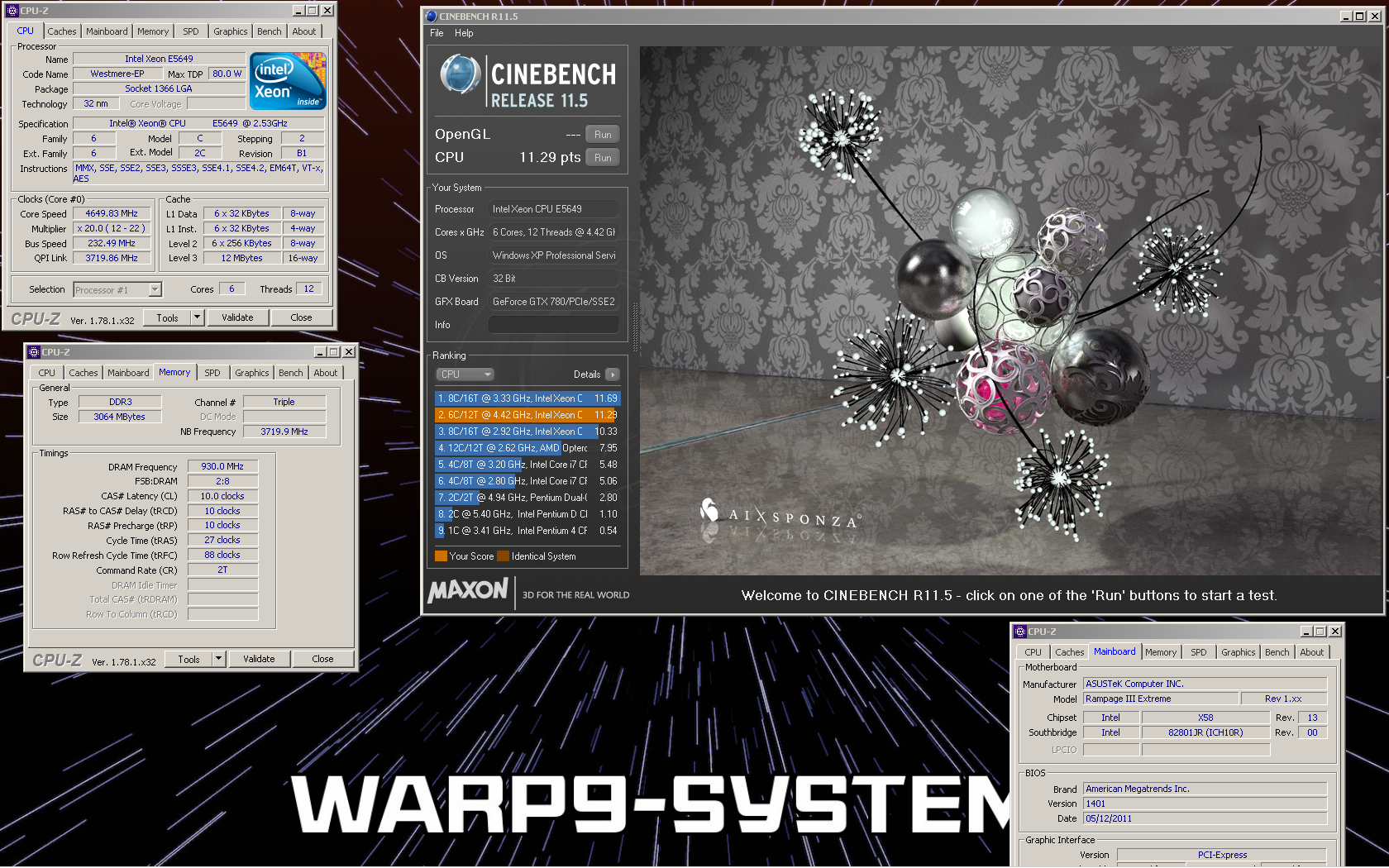Click BIOS date 05/12/2011
Viewport: 1389px width, 868px height.
pos(1205,818)
